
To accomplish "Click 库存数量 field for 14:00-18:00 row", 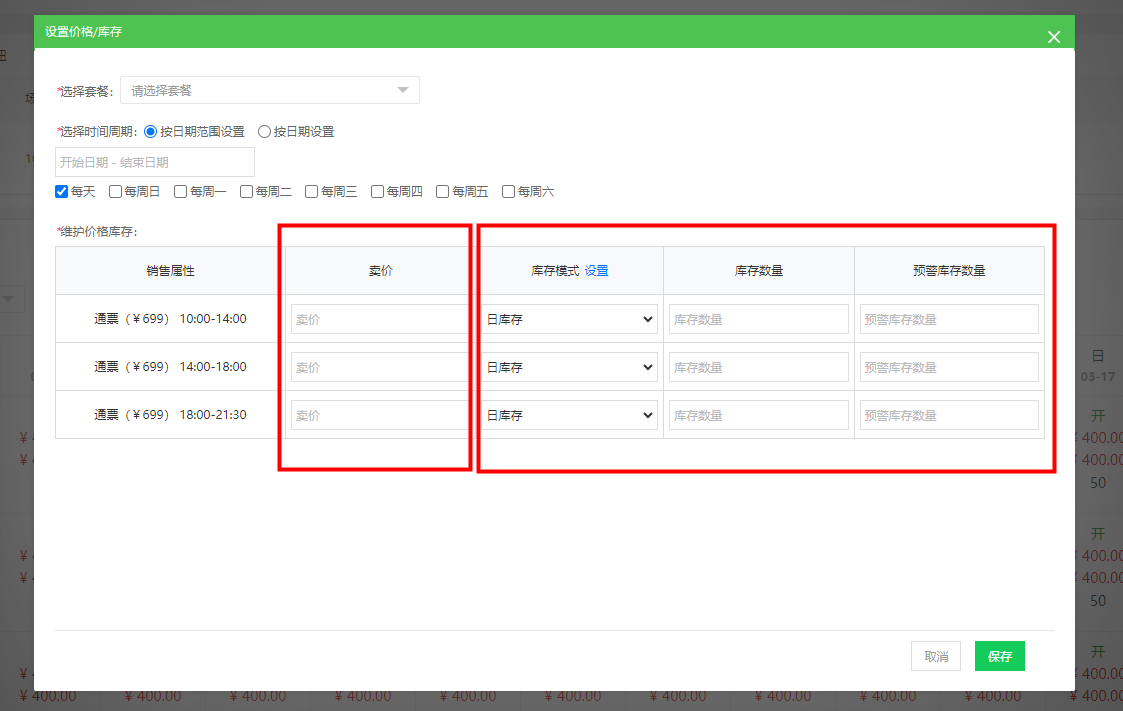I will [x=758, y=367].
